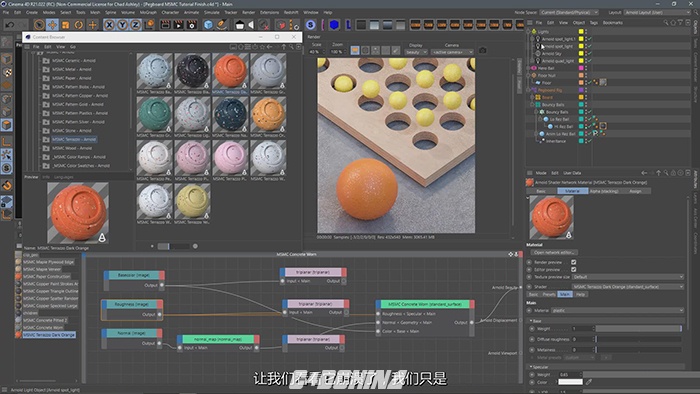
Task: Switch to Assign tab in Attributes
Action: [635, 191]
